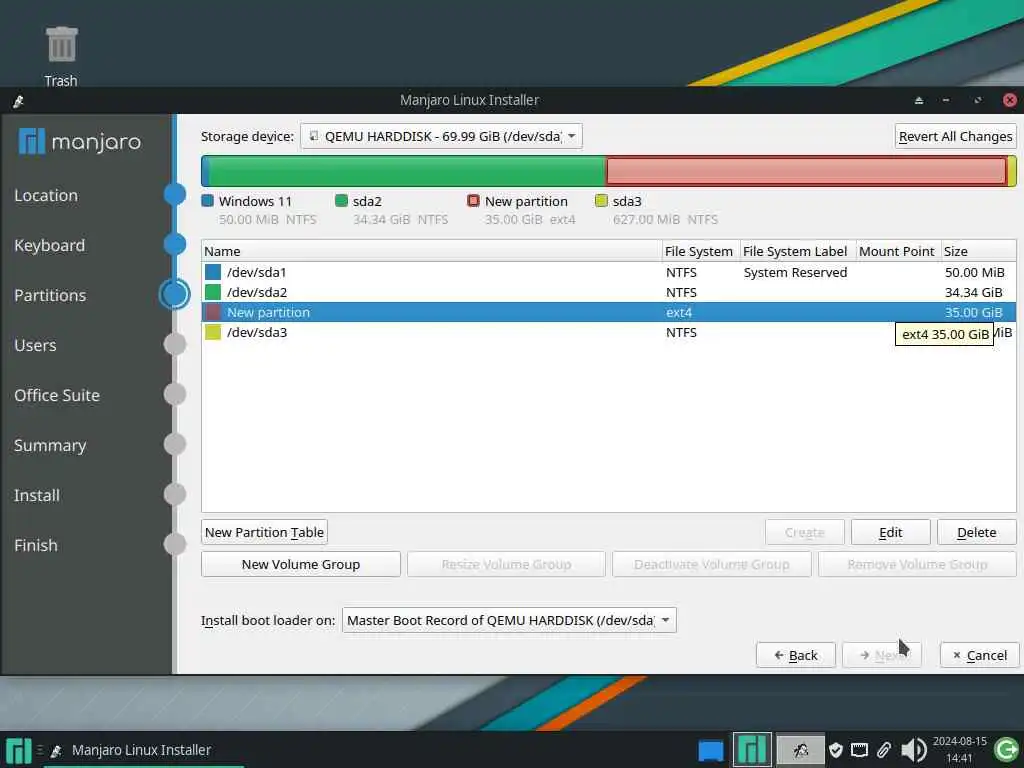Open the shield security tray icon
Screen dimensions: 1024x768
(835, 750)
